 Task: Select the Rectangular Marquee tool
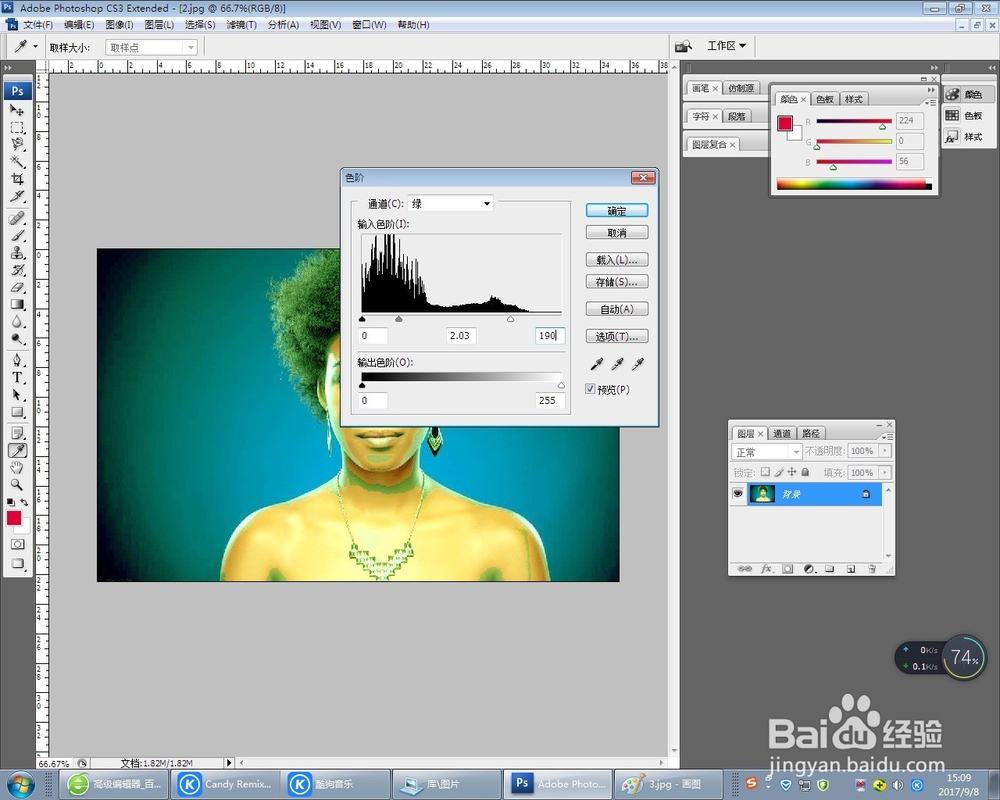(x=17, y=127)
